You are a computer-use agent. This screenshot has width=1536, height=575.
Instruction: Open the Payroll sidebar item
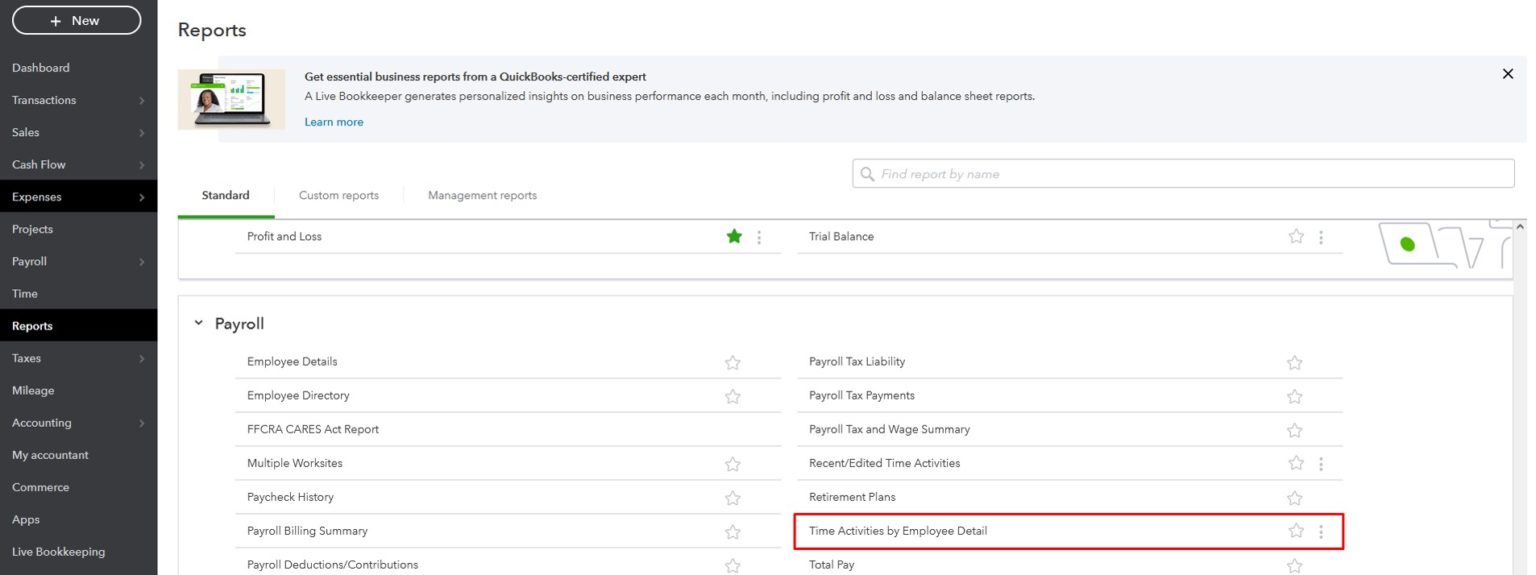[x=29, y=261]
